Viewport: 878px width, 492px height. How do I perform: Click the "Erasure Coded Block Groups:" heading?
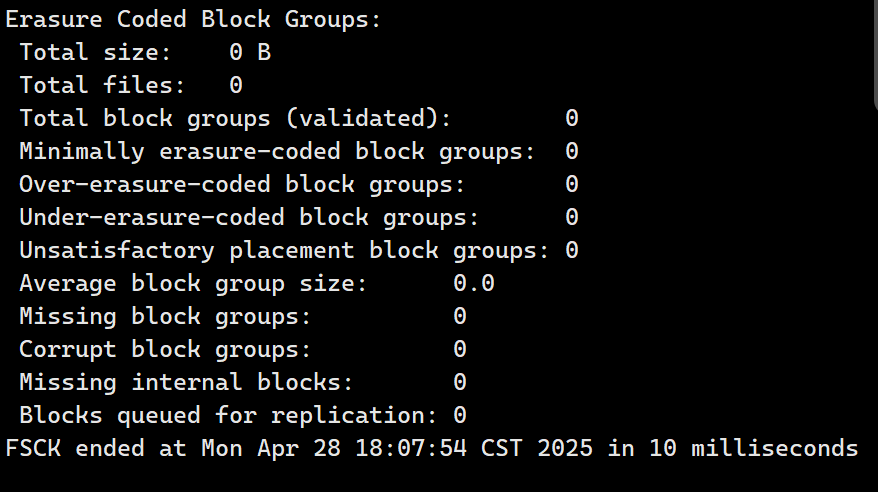(193, 19)
